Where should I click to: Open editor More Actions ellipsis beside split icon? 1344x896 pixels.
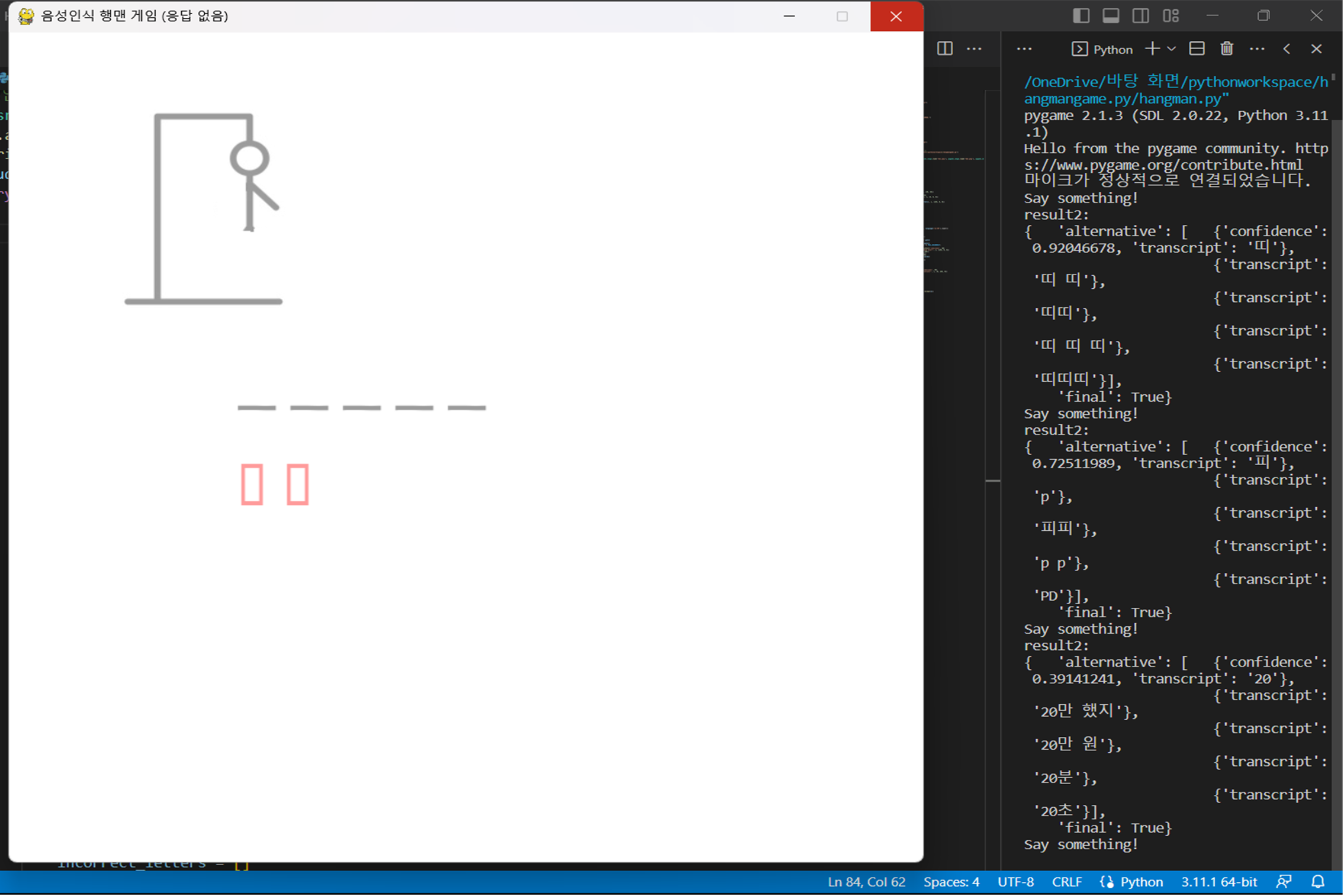[x=974, y=49]
